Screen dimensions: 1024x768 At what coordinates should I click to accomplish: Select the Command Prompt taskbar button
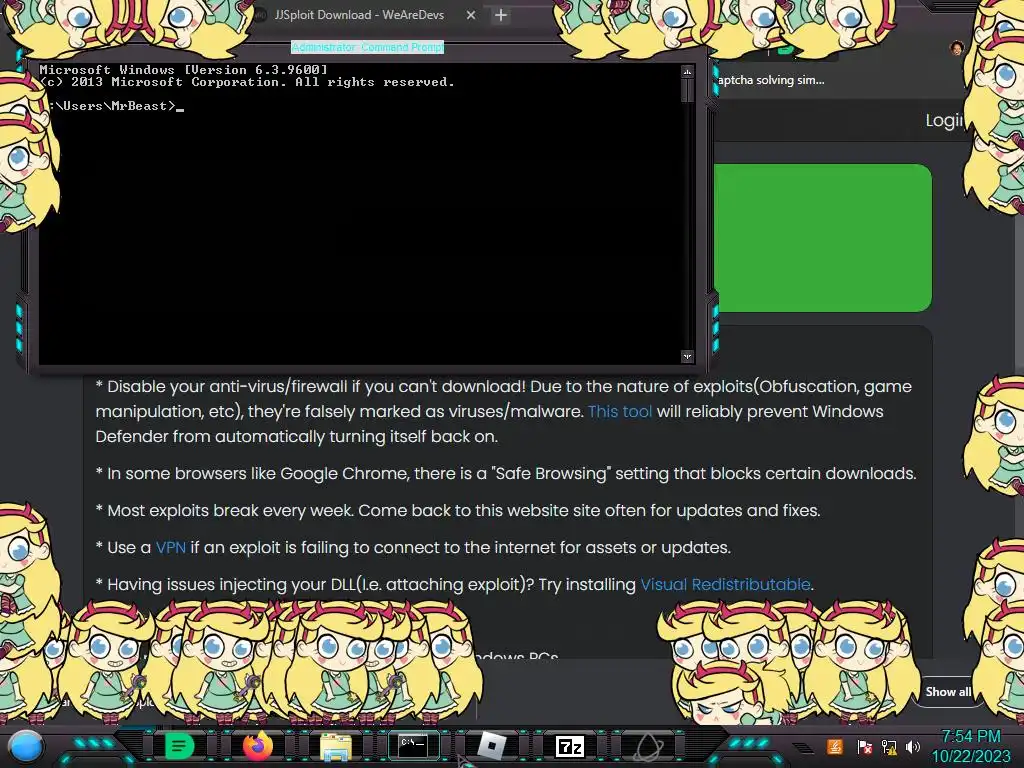coord(413,746)
